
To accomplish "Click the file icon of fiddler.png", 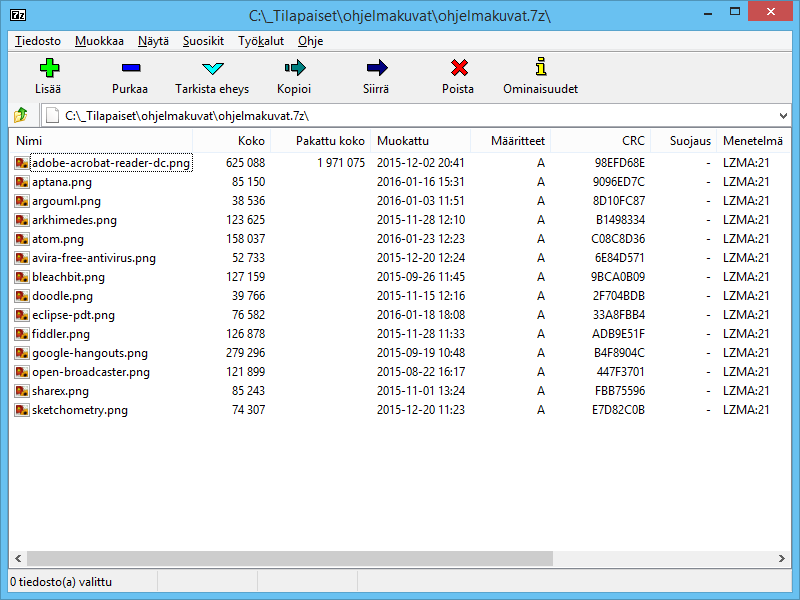I will point(21,334).
